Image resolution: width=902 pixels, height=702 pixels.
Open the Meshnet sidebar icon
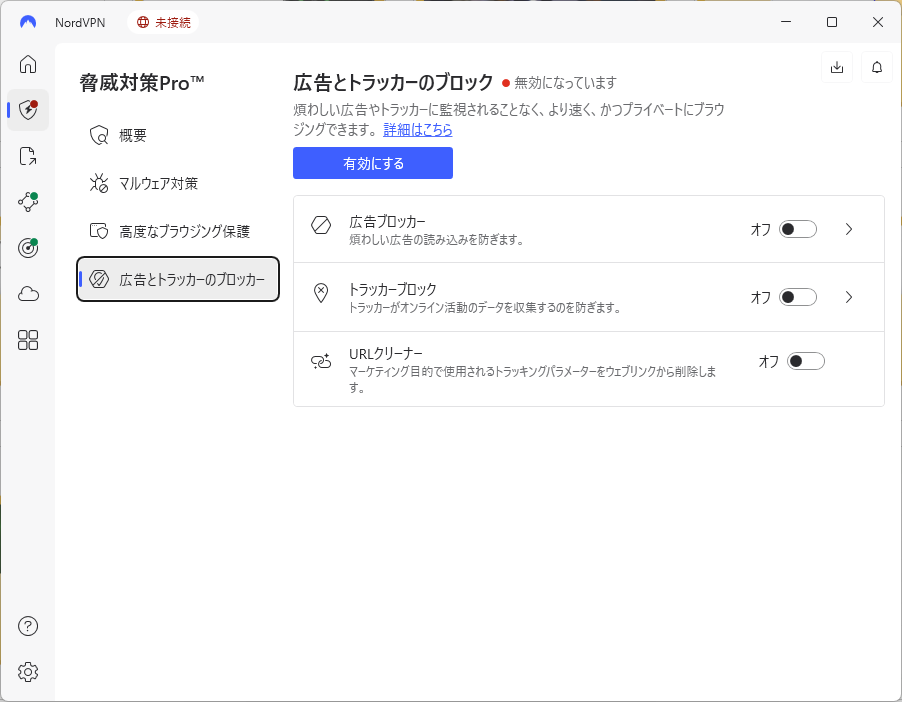[28, 202]
